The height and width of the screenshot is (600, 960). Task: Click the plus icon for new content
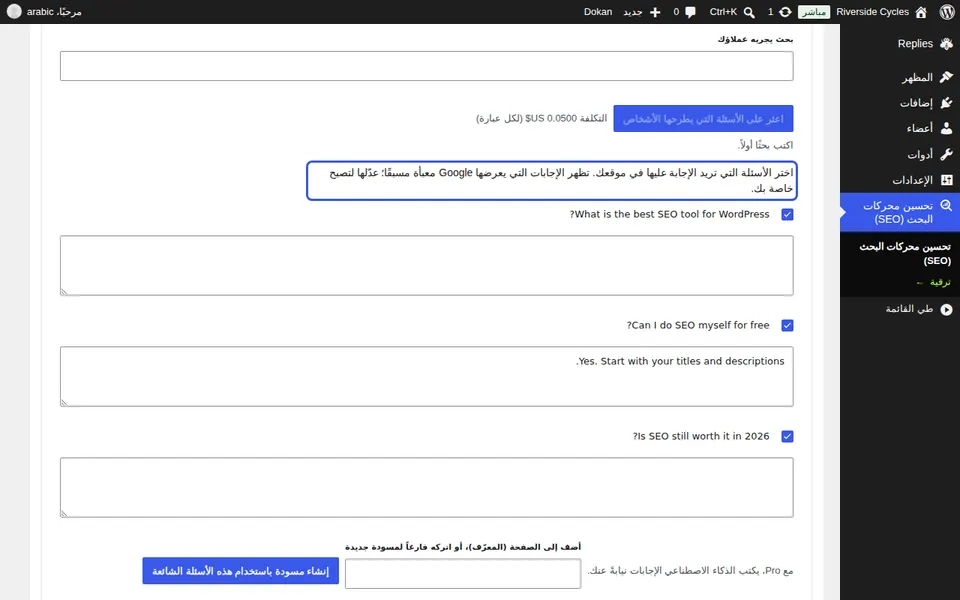tap(654, 12)
